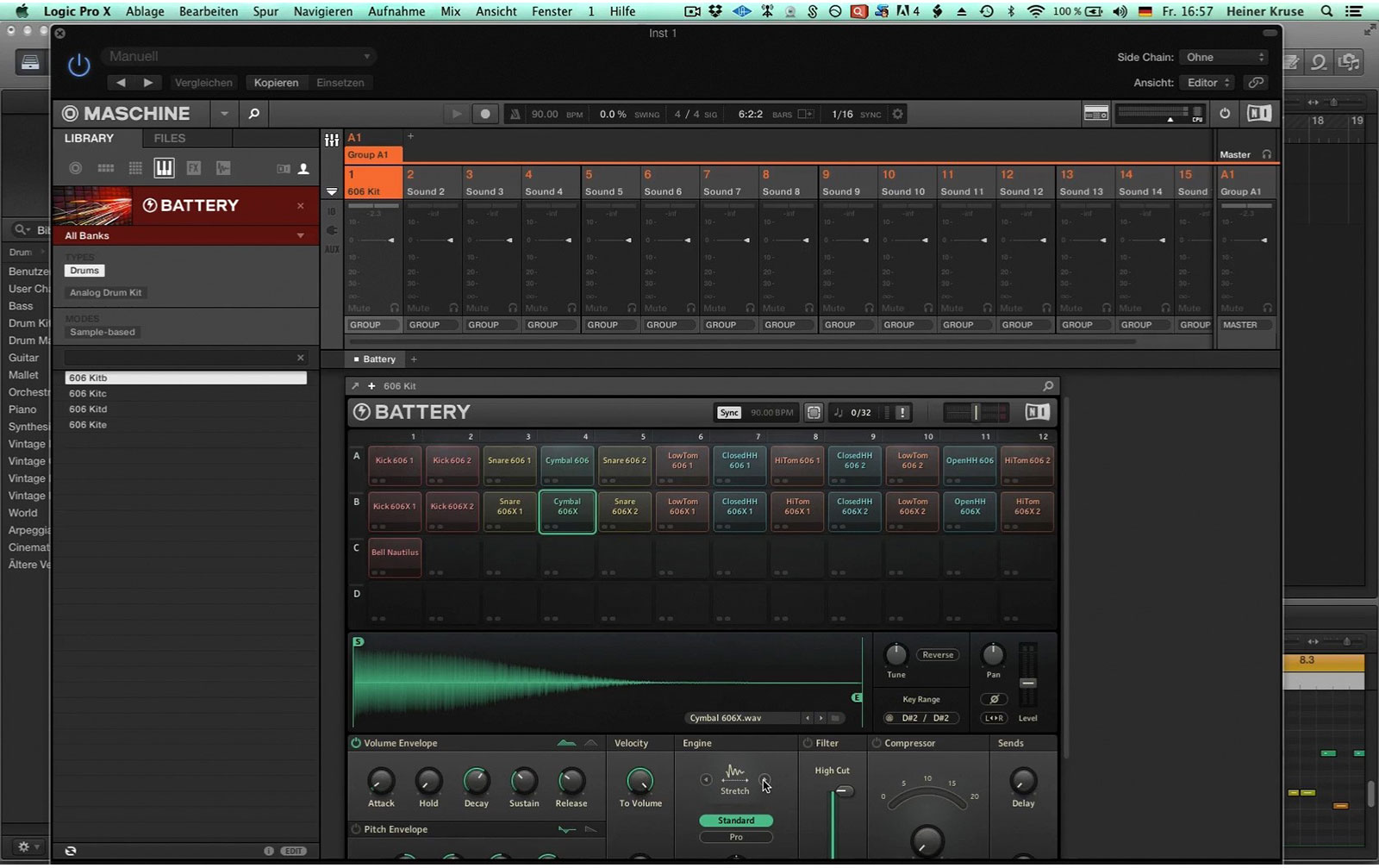Screen dimensions: 1379x868
Task: Open the Ansicht Editor dropdown
Action: 1208,83
